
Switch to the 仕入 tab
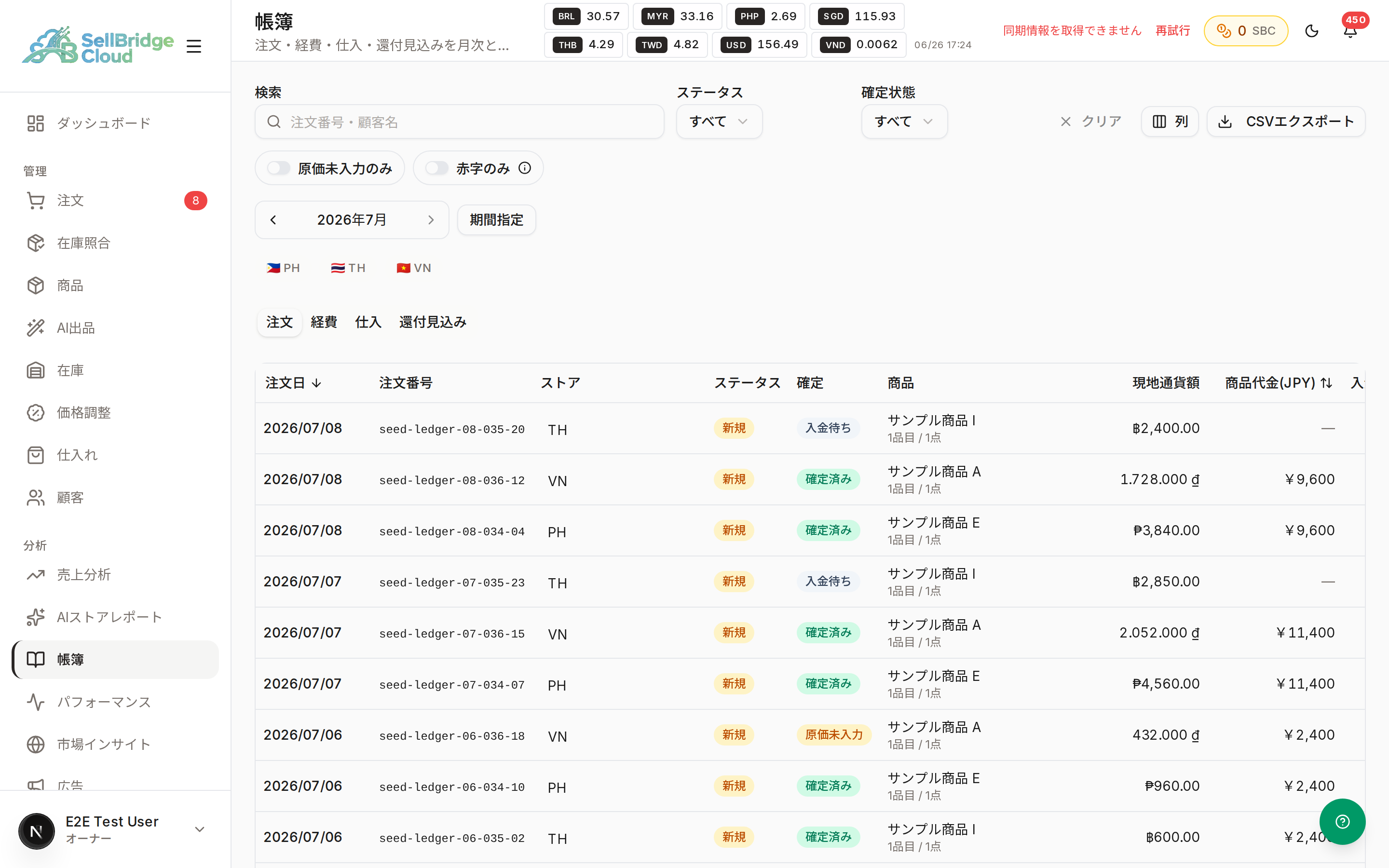pos(368,322)
